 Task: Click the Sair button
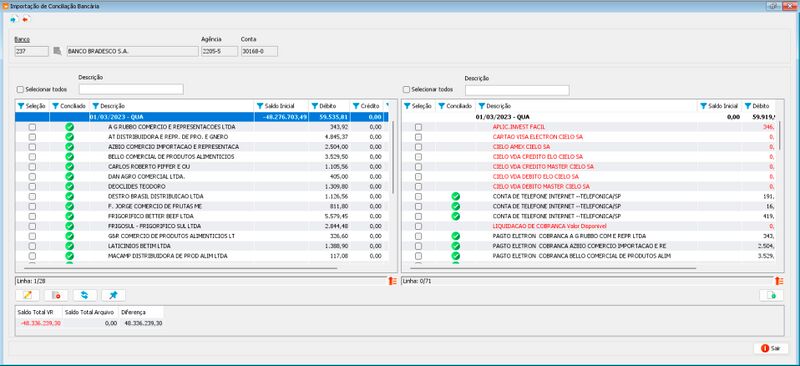pyautogui.click(x=770, y=348)
